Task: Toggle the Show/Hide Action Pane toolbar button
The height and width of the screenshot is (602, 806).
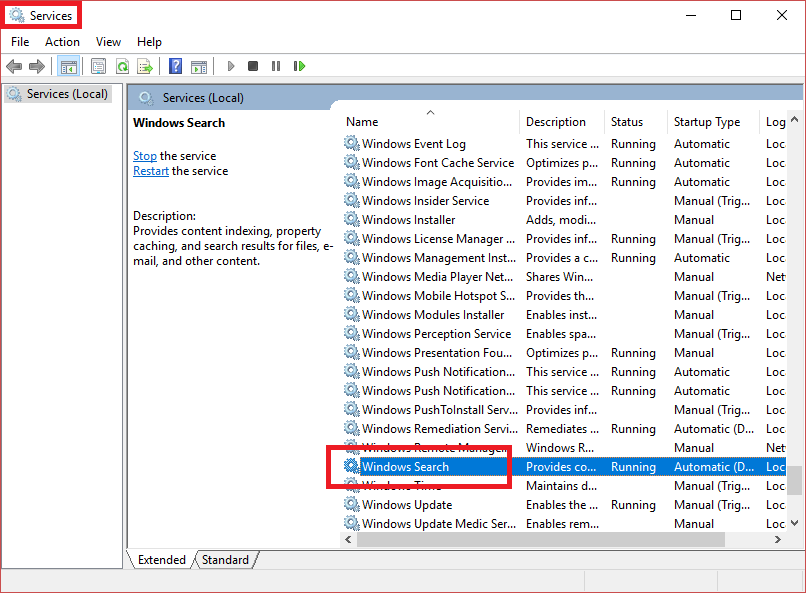Action: click(199, 66)
